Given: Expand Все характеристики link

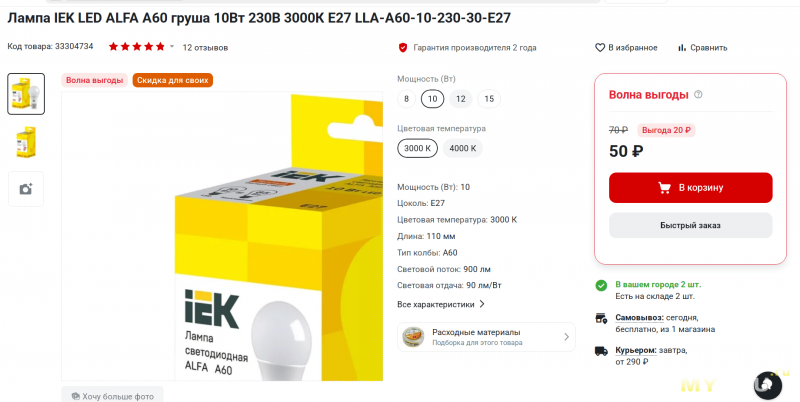Looking at the screenshot, I should tap(441, 305).
